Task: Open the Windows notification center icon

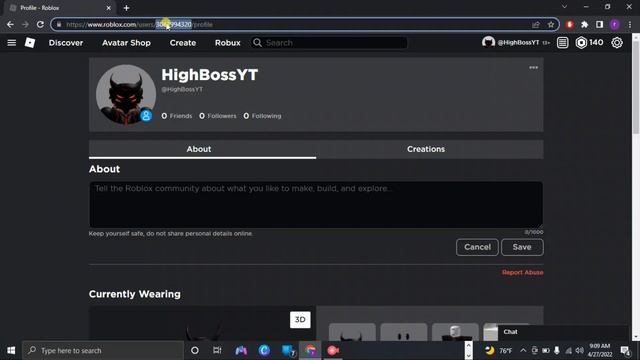Action: pos(625,350)
